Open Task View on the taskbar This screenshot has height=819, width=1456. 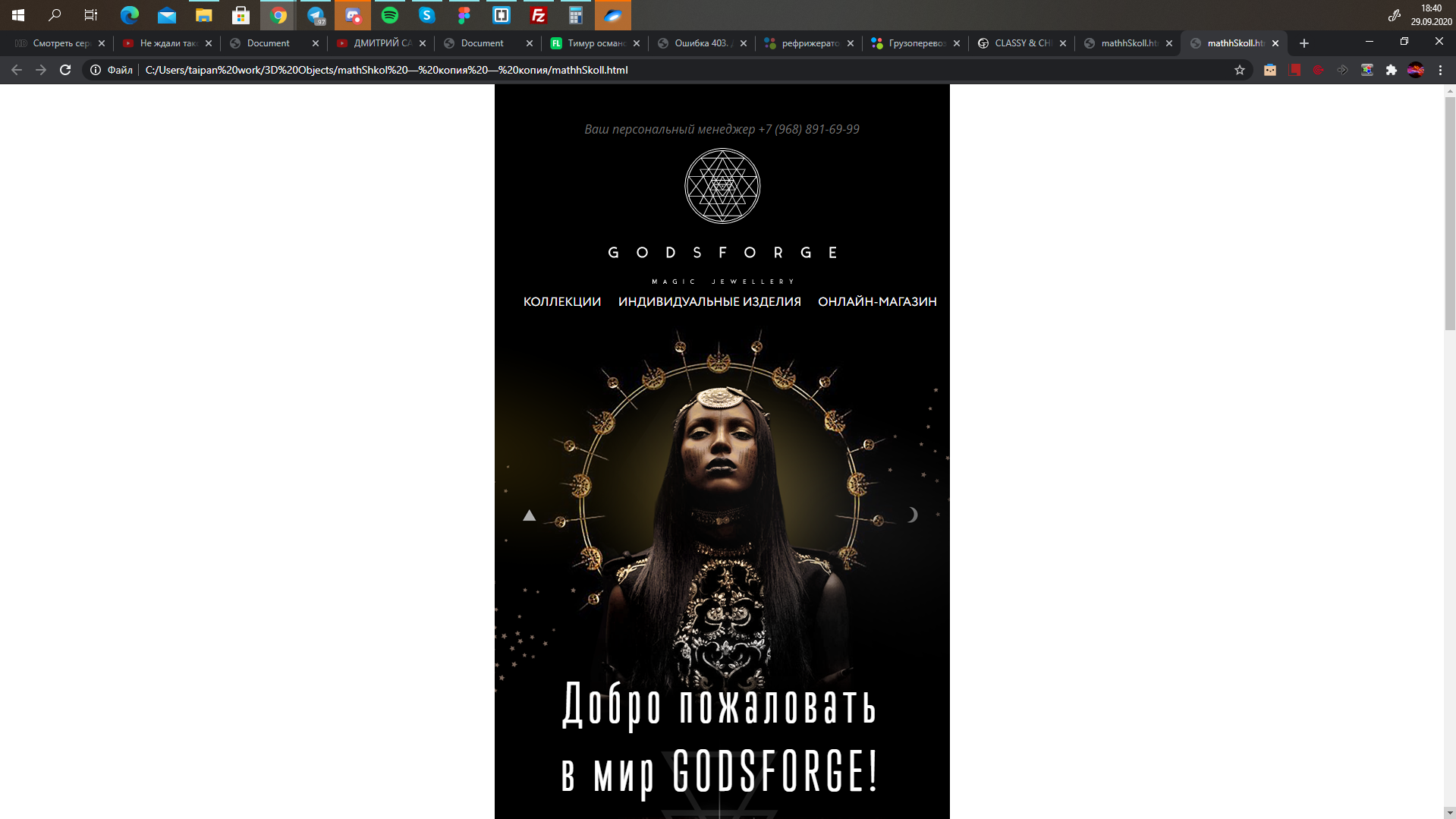pyautogui.click(x=91, y=14)
